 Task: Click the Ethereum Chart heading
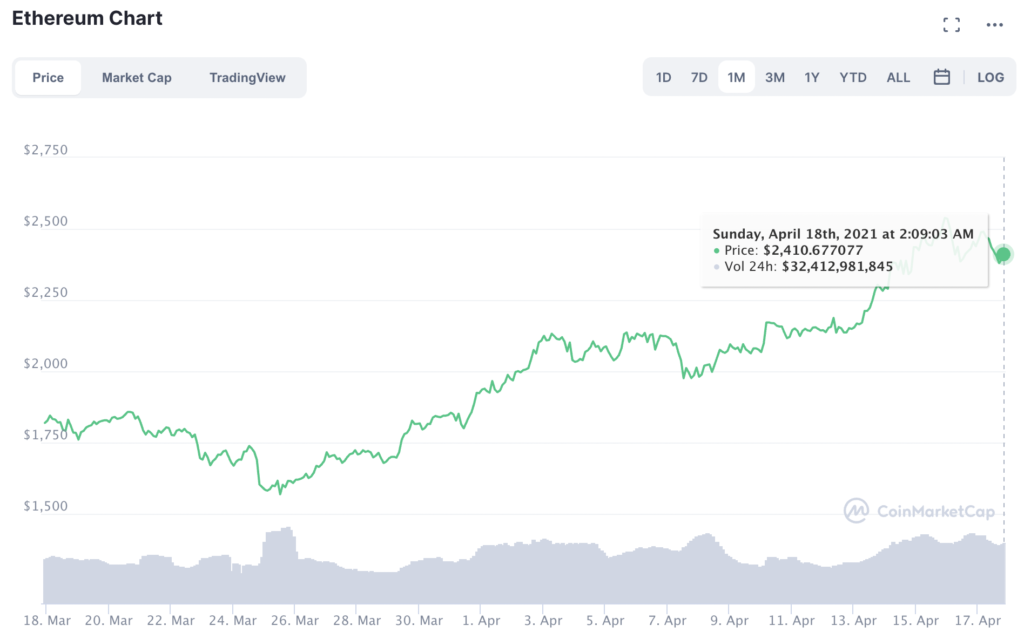coord(87,19)
